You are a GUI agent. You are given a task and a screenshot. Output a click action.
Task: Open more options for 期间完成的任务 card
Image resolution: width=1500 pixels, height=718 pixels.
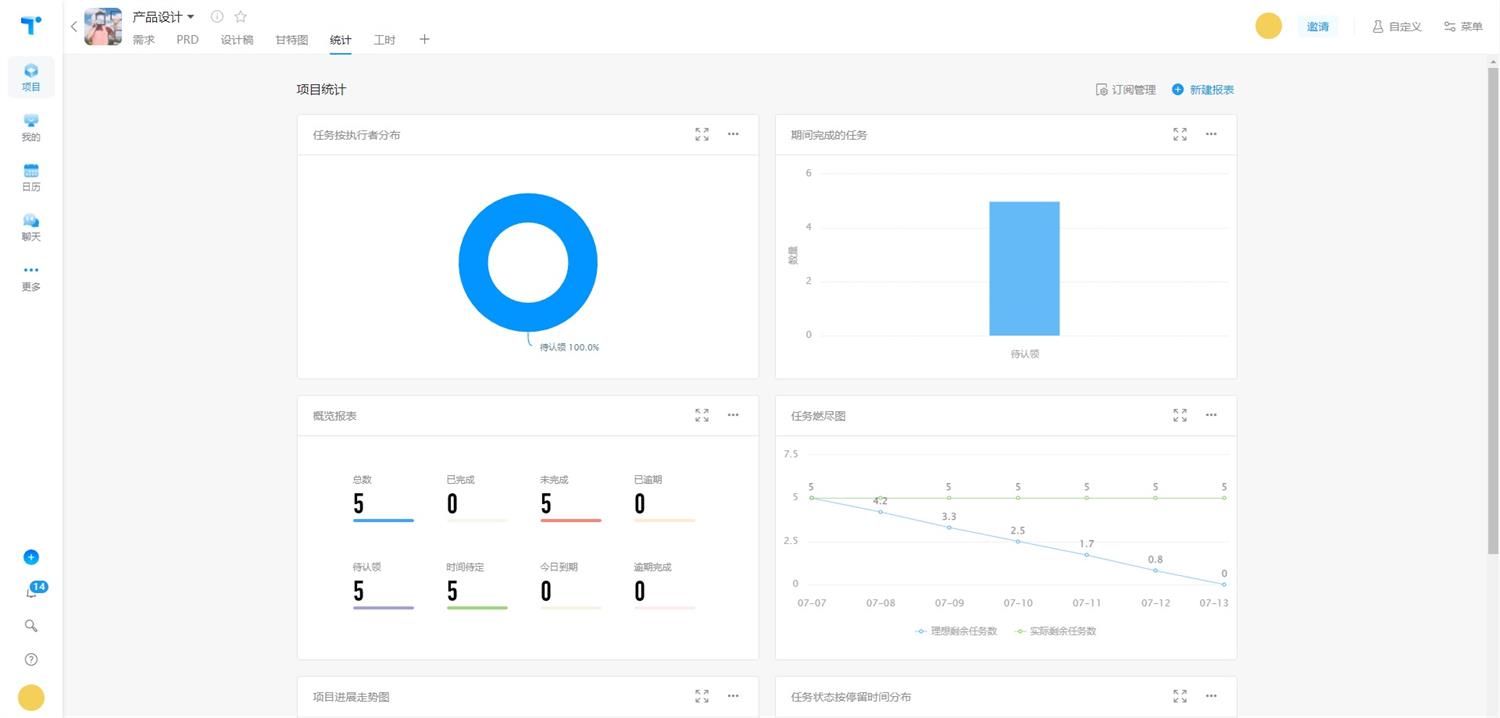[1211, 134]
